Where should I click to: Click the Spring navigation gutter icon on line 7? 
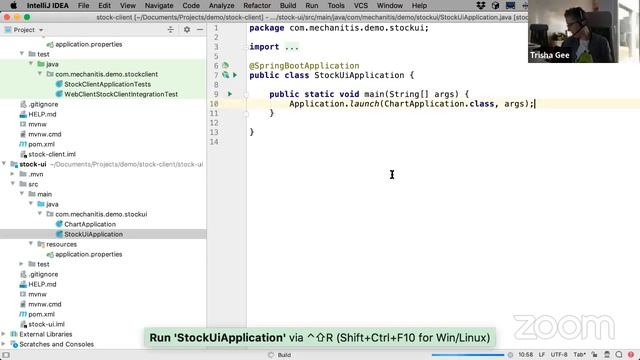225,75
